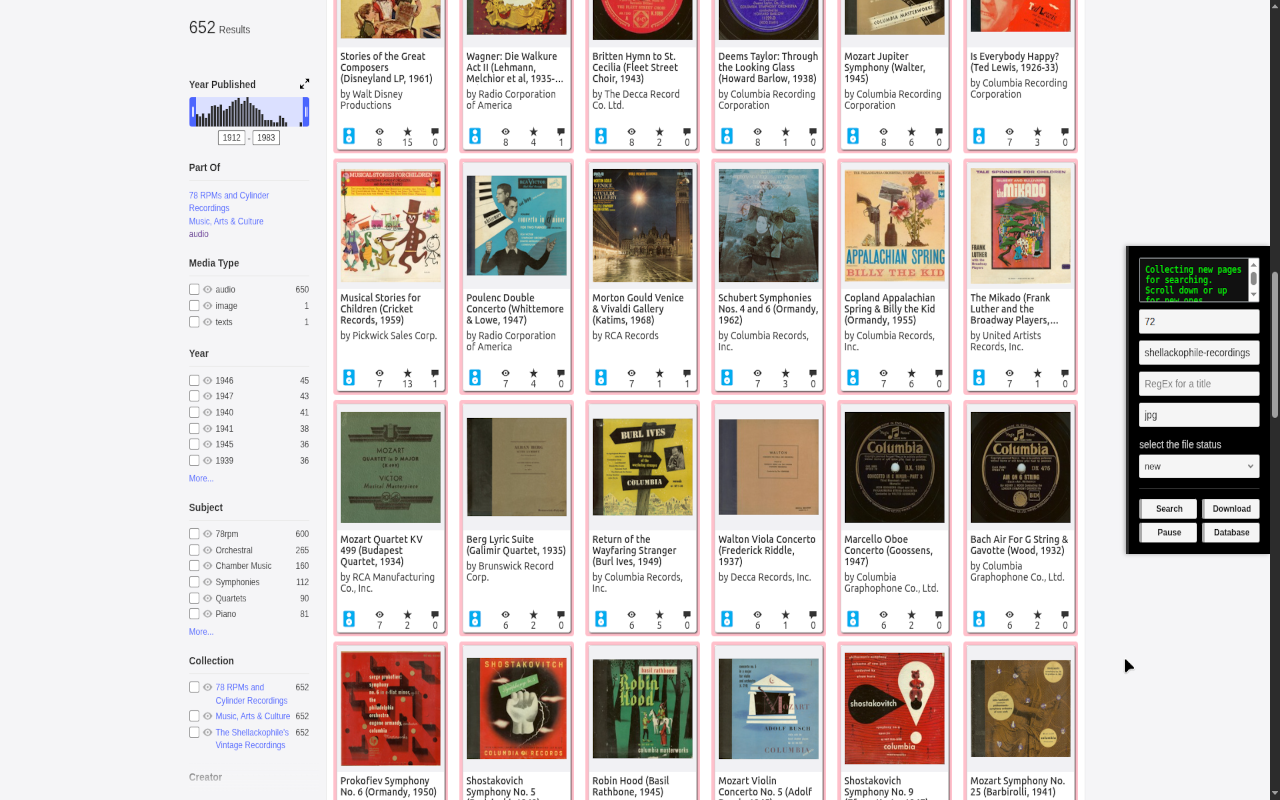Open the audio link under Part Of
Screen dimensions: 1280x800
tap(199, 234)
